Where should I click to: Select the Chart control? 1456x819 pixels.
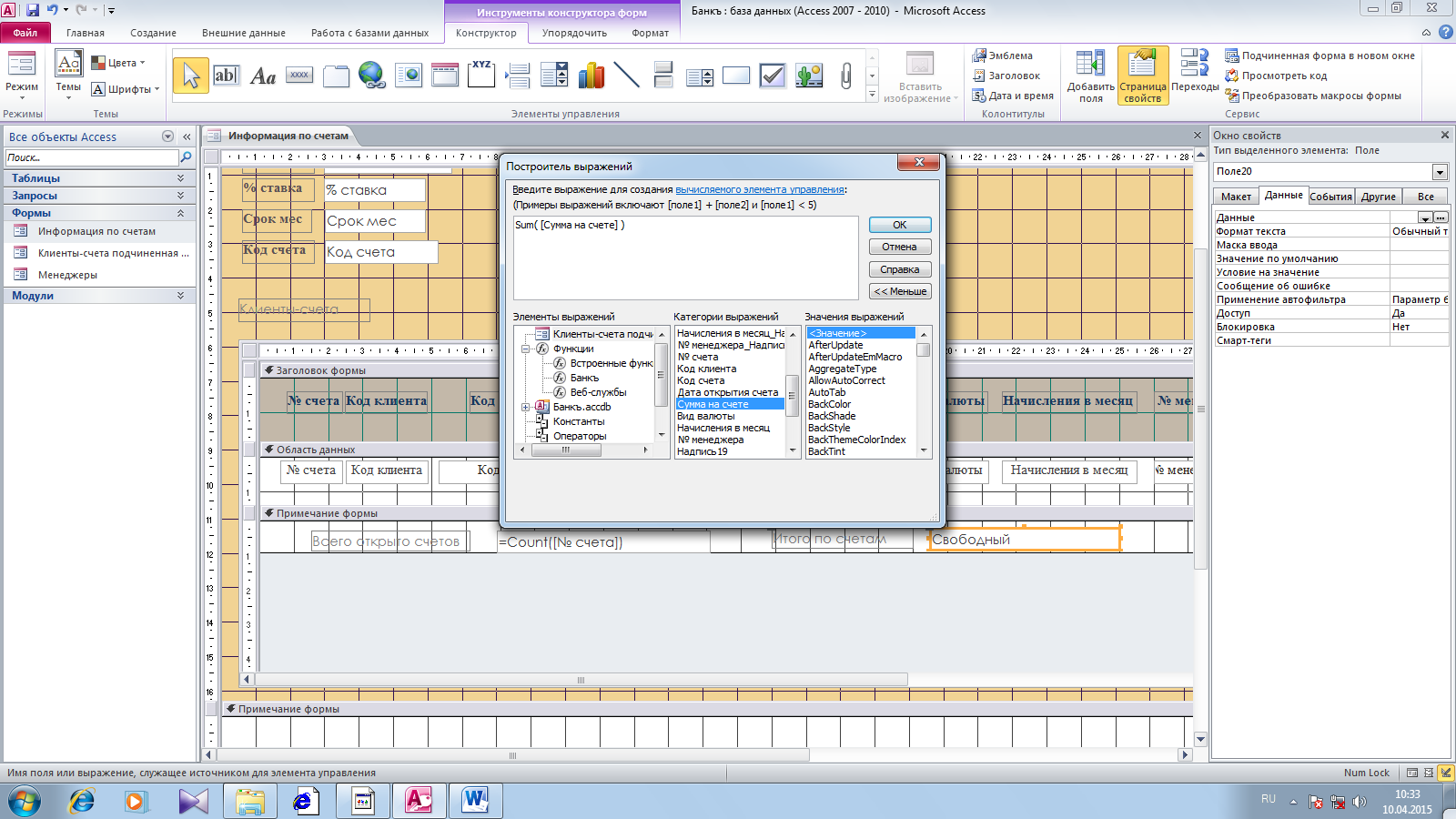tap(591, 76)
